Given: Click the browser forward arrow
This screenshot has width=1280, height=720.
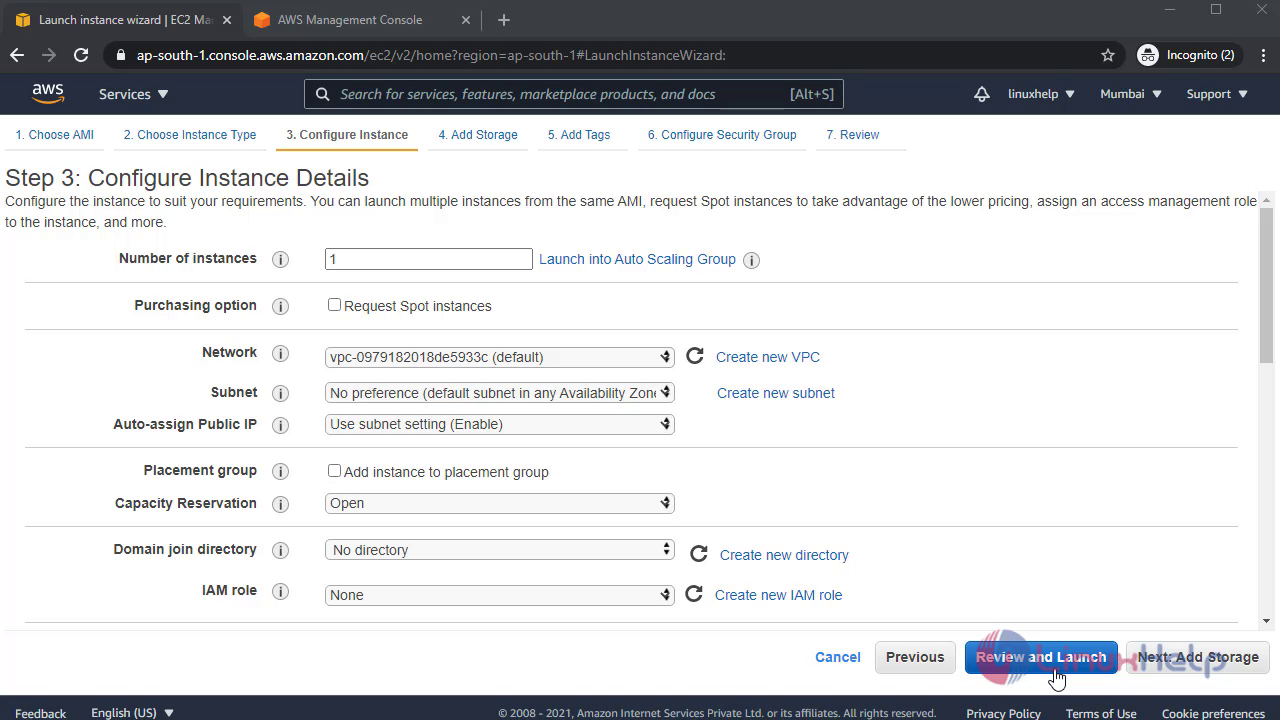Looking at the screenshot, I should point(49,55).
